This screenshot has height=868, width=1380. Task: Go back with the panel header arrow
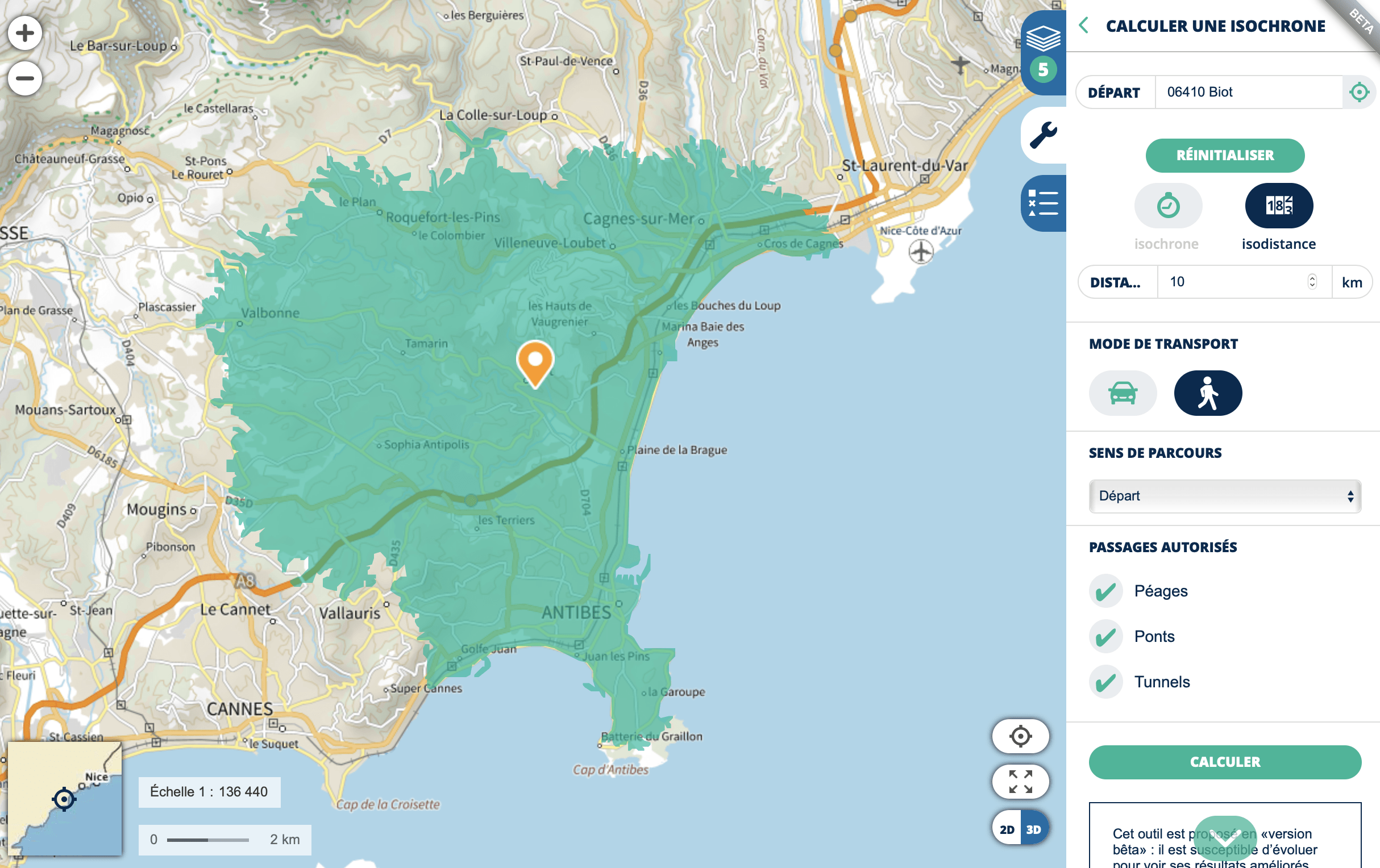[x=1083, y=26]
